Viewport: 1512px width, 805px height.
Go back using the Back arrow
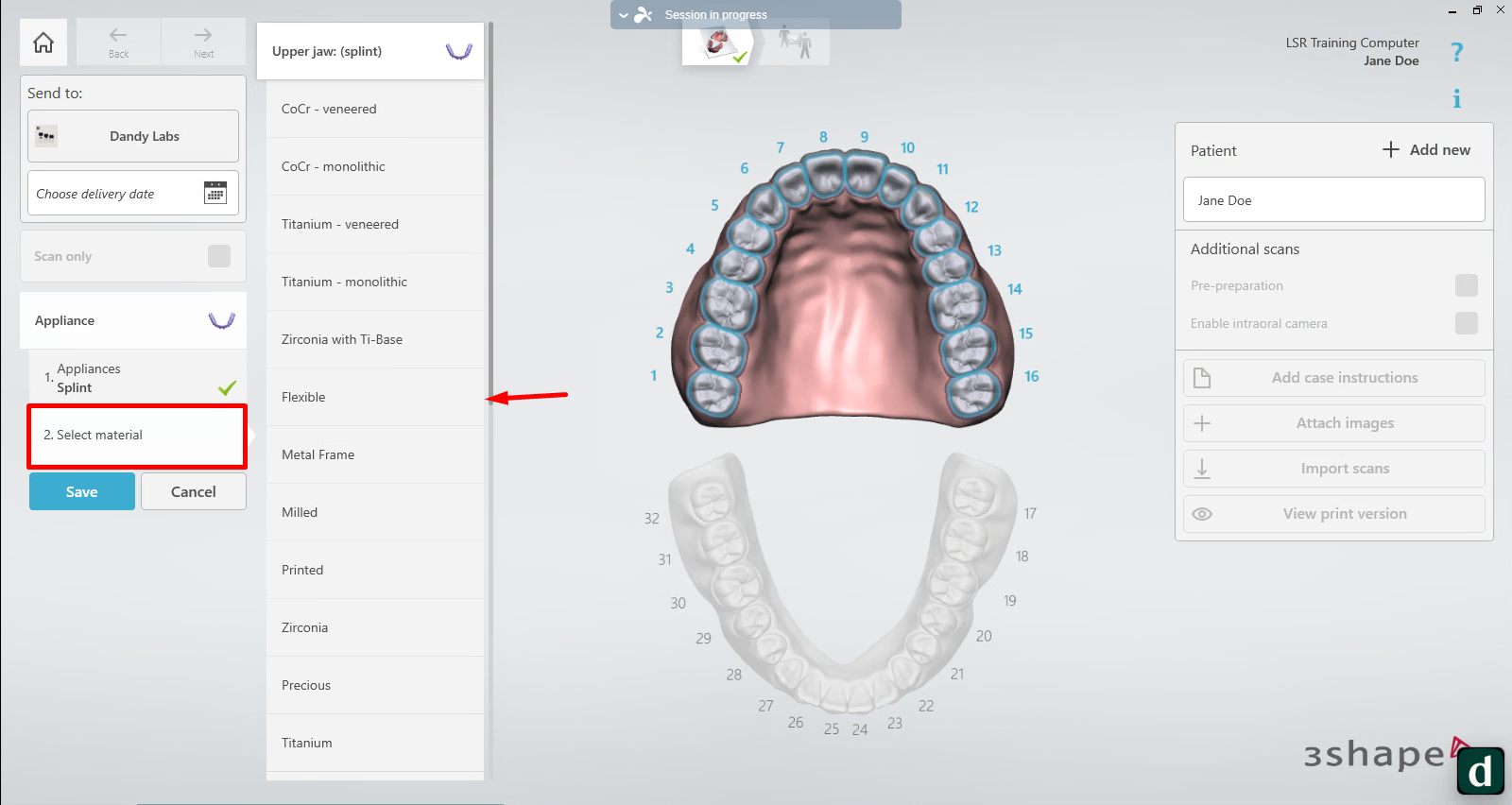pyautogui.click(x=118, y=42)
